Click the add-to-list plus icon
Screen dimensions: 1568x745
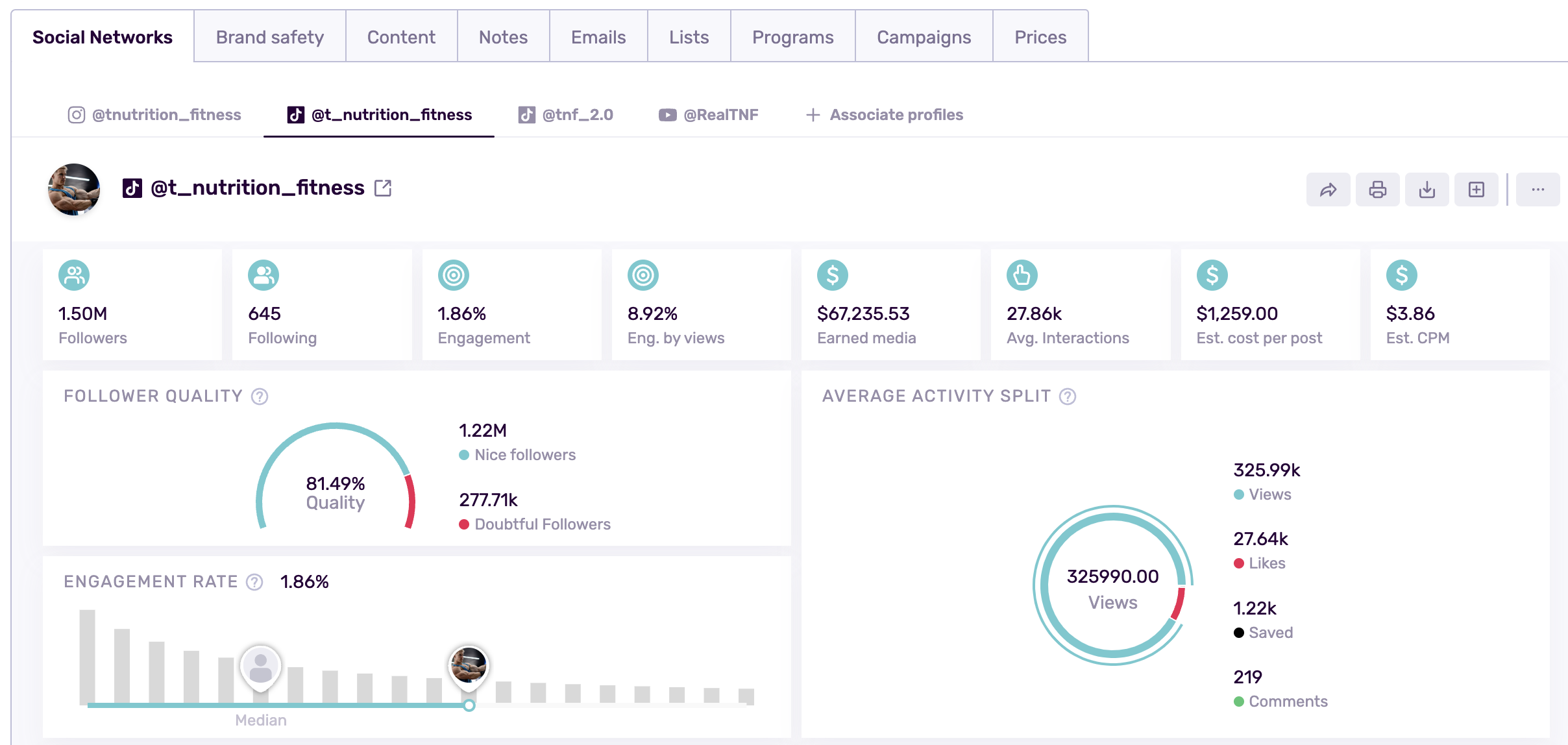(x=1476, y=189)
